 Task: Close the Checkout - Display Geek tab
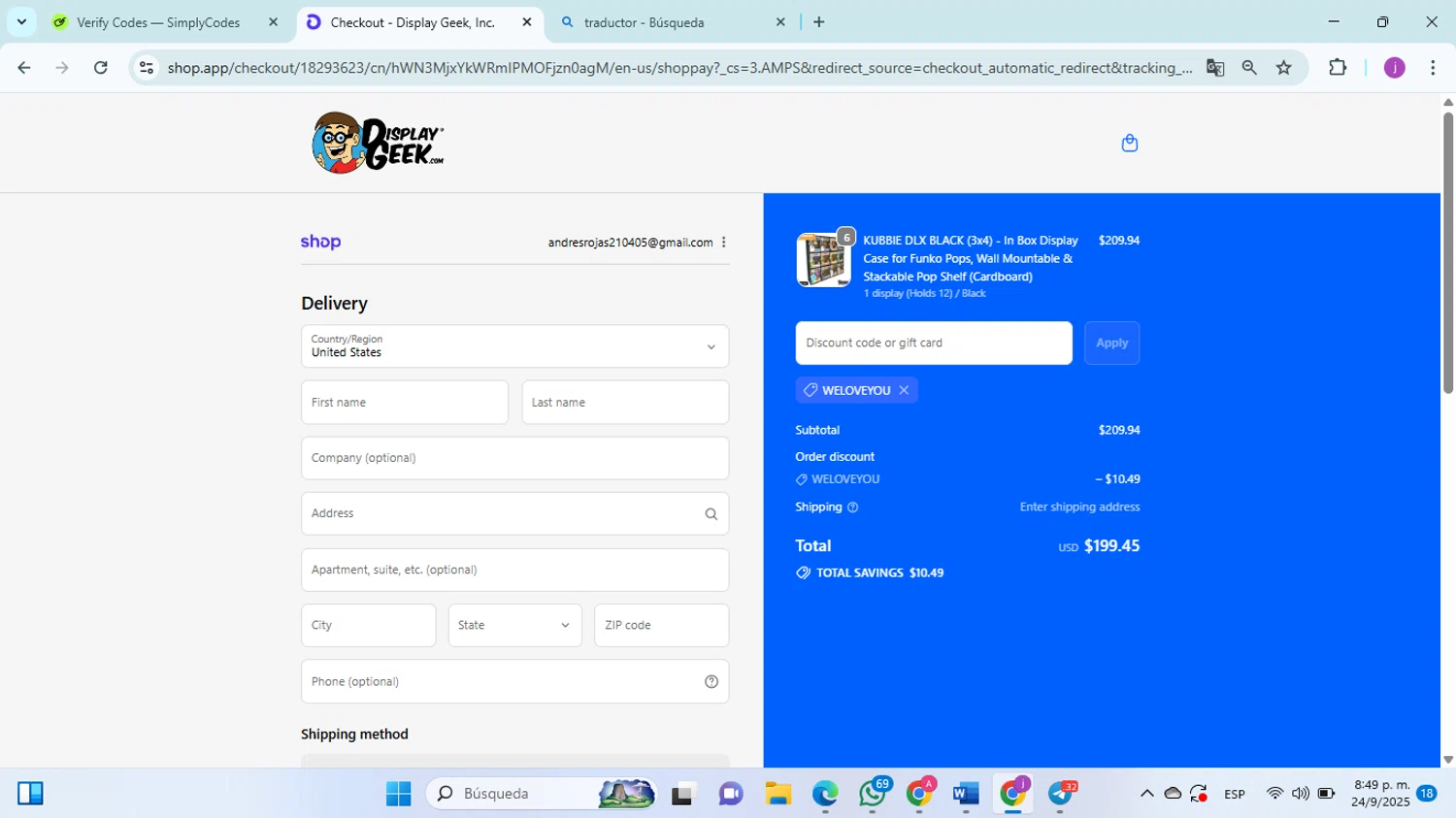527,22
